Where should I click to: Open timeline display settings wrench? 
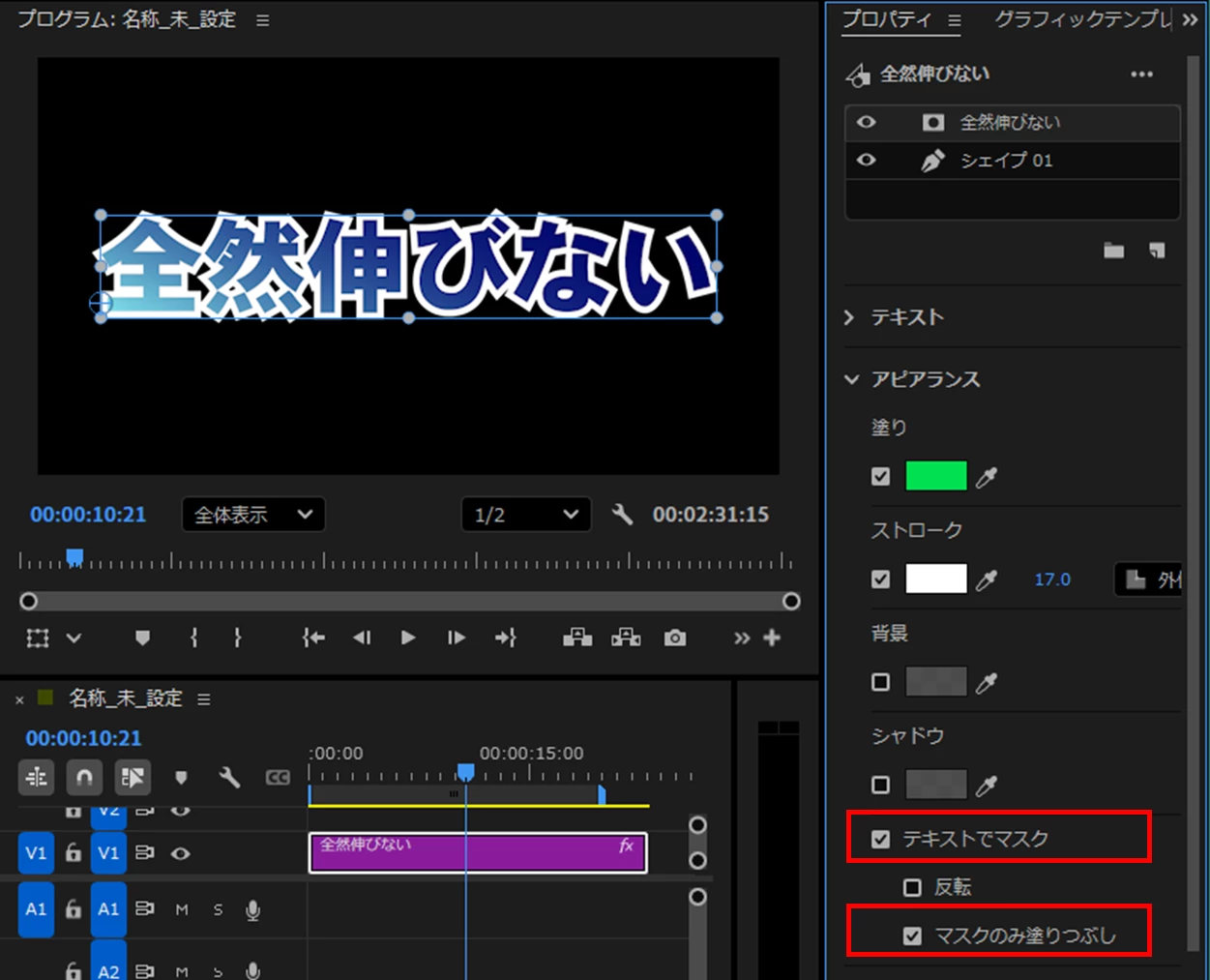coord(229,777)
